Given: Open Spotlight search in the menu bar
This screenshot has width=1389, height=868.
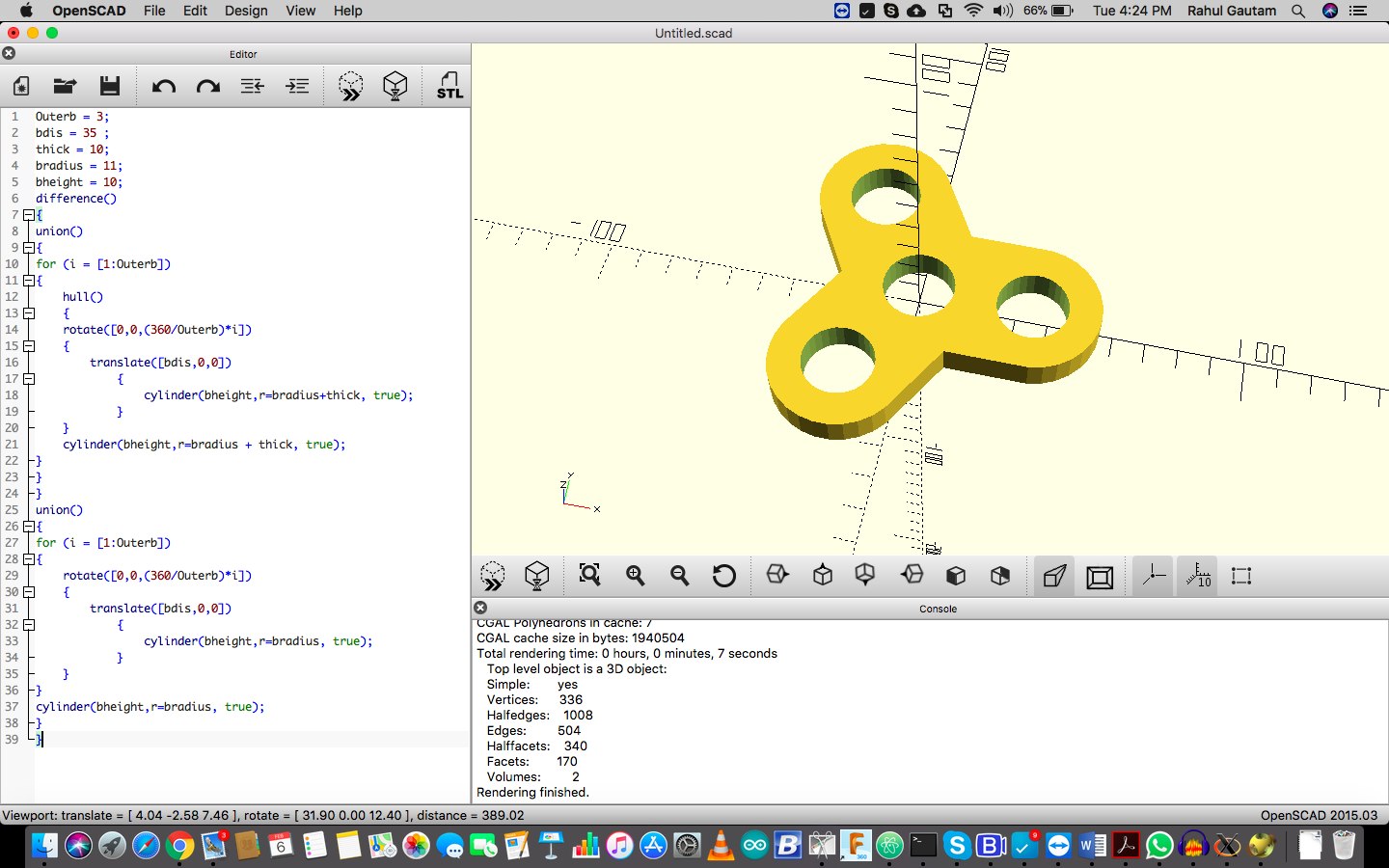Looking at the screenshot, I should pyautogui.click(x=1298, y=11).
